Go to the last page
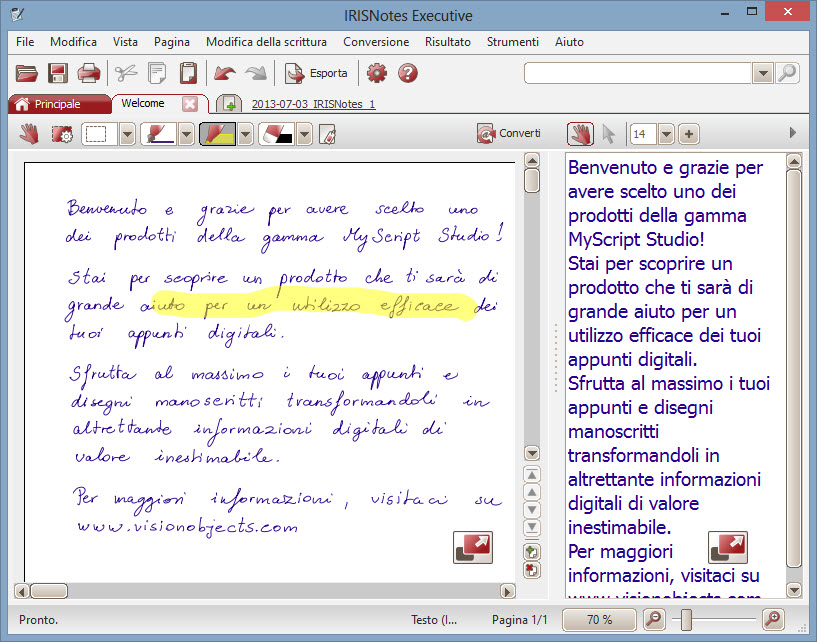 pyautogui.click(x=531, y=527)
